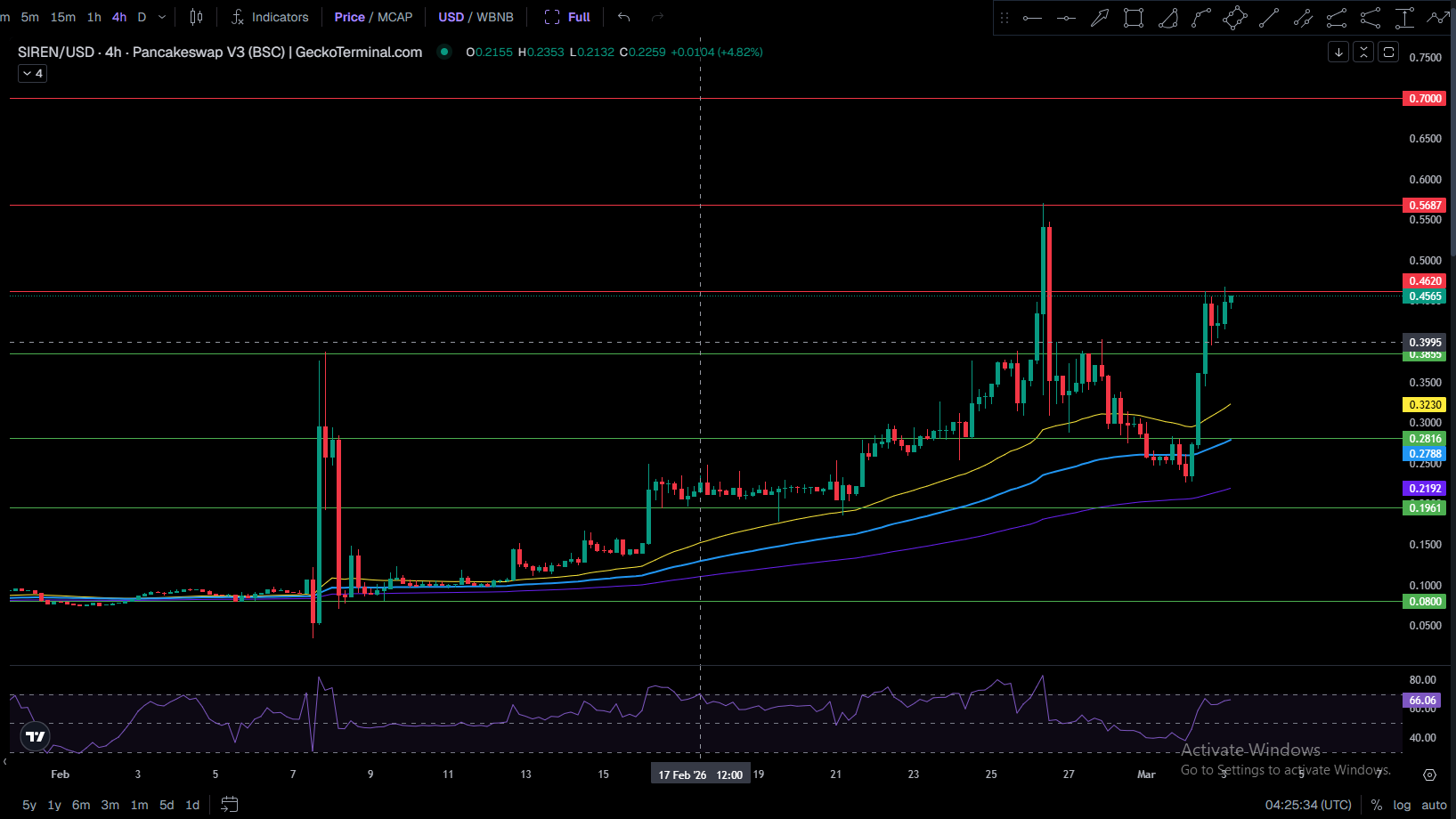This screenshot has width=1456, height=819.
Task: Click the TradingView logo on the chart
Action: point(36,736)
